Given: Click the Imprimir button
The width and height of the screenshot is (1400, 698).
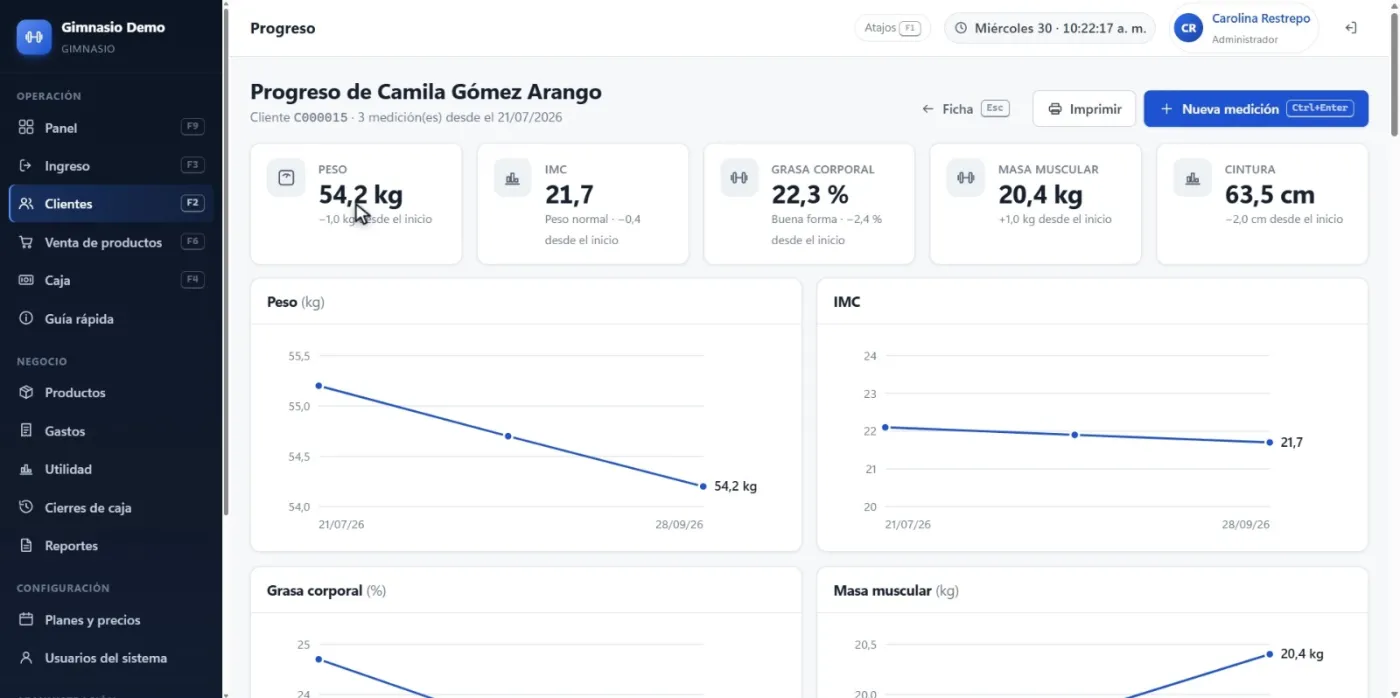Looking at the screenshot, I should coord(1084,109).
